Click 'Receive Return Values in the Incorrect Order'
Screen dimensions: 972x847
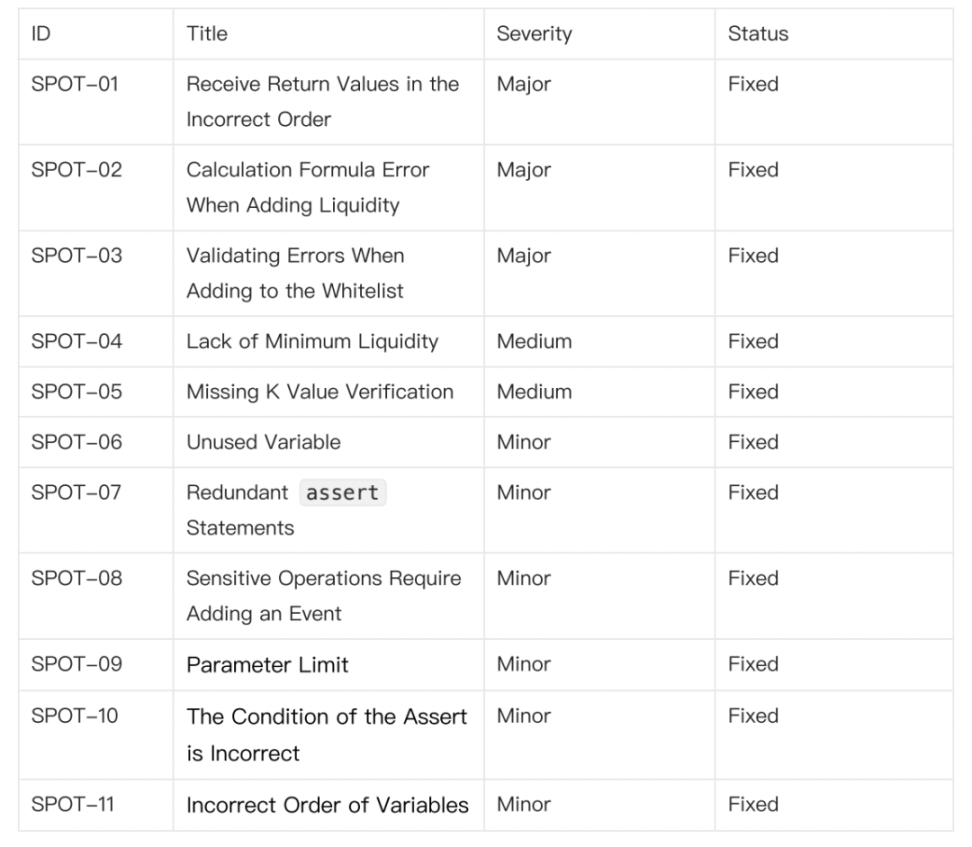322,101
